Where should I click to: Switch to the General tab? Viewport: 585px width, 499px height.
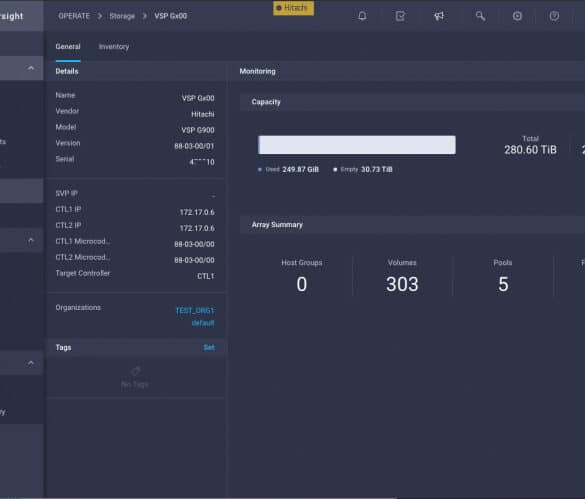pos(68,47)
